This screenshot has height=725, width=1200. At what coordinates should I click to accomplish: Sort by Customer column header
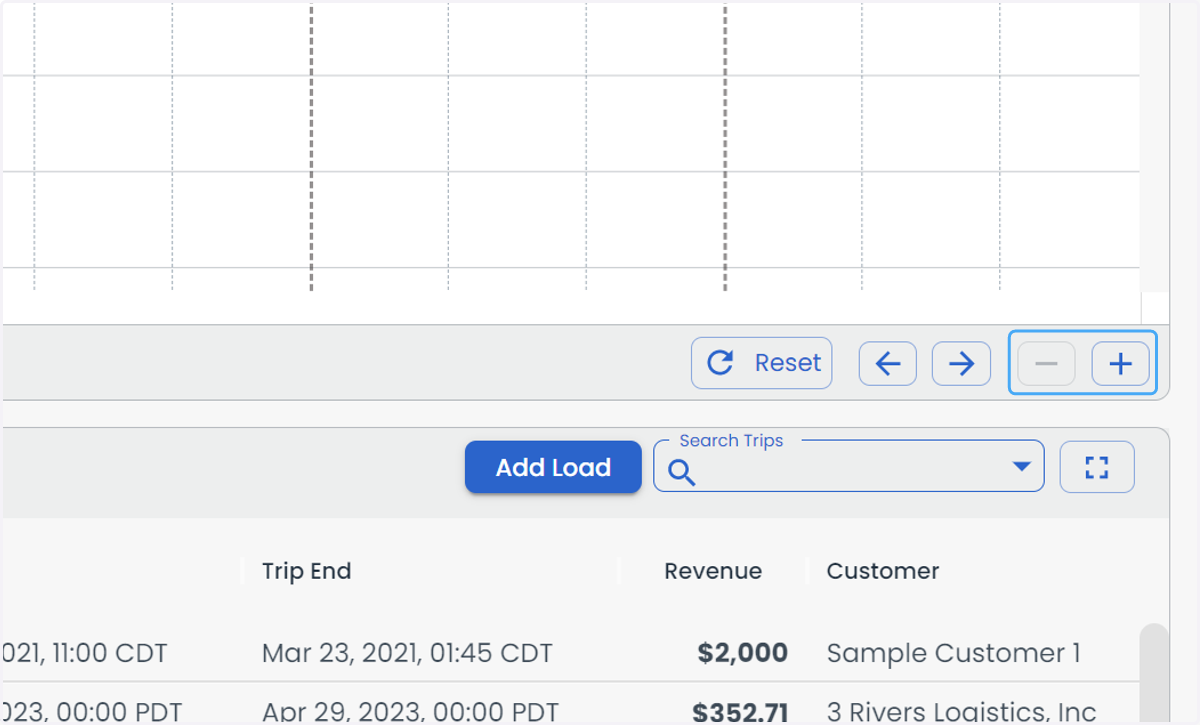tap(883, 571)
